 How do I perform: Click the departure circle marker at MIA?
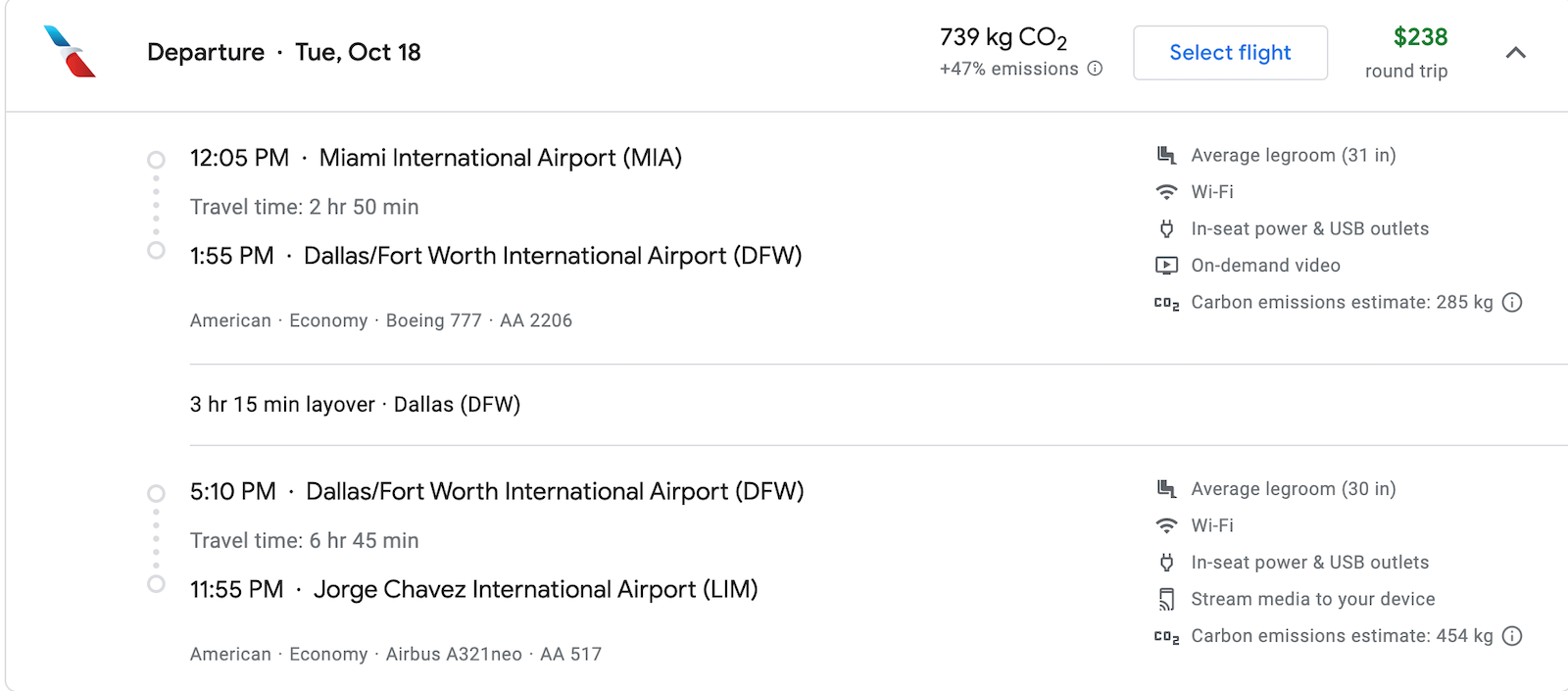tap(156, 158)
